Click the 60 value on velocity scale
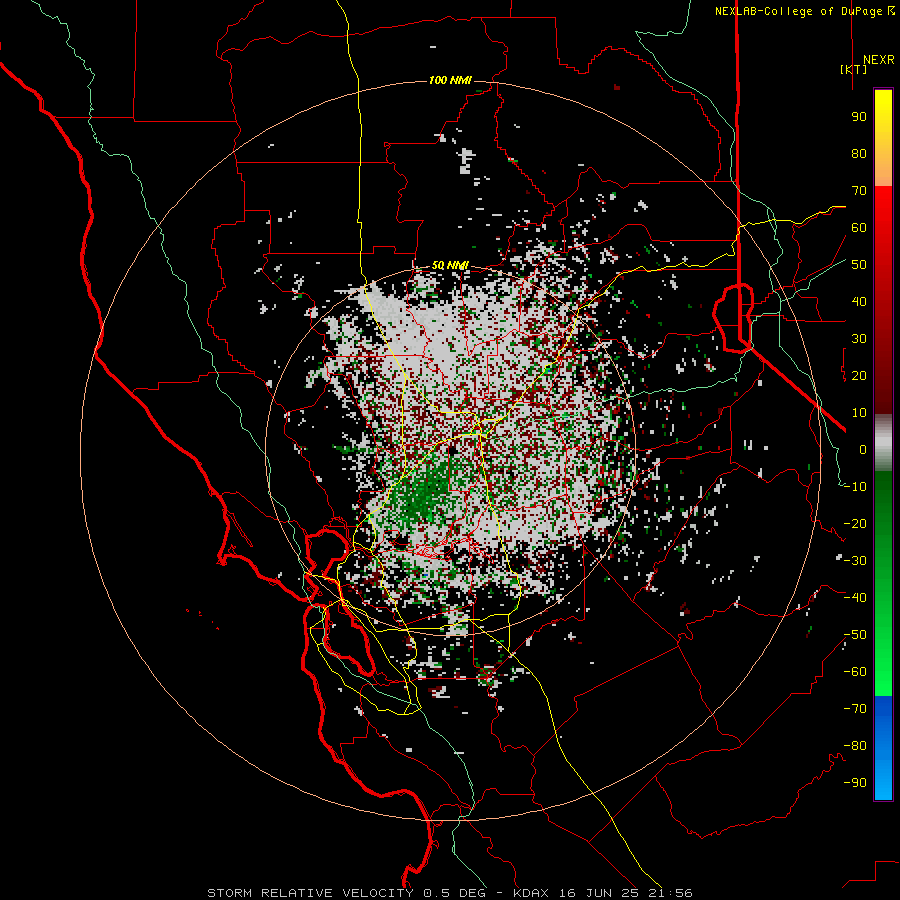The width and height of the screenshot is (900, 900). coord(859,227)
